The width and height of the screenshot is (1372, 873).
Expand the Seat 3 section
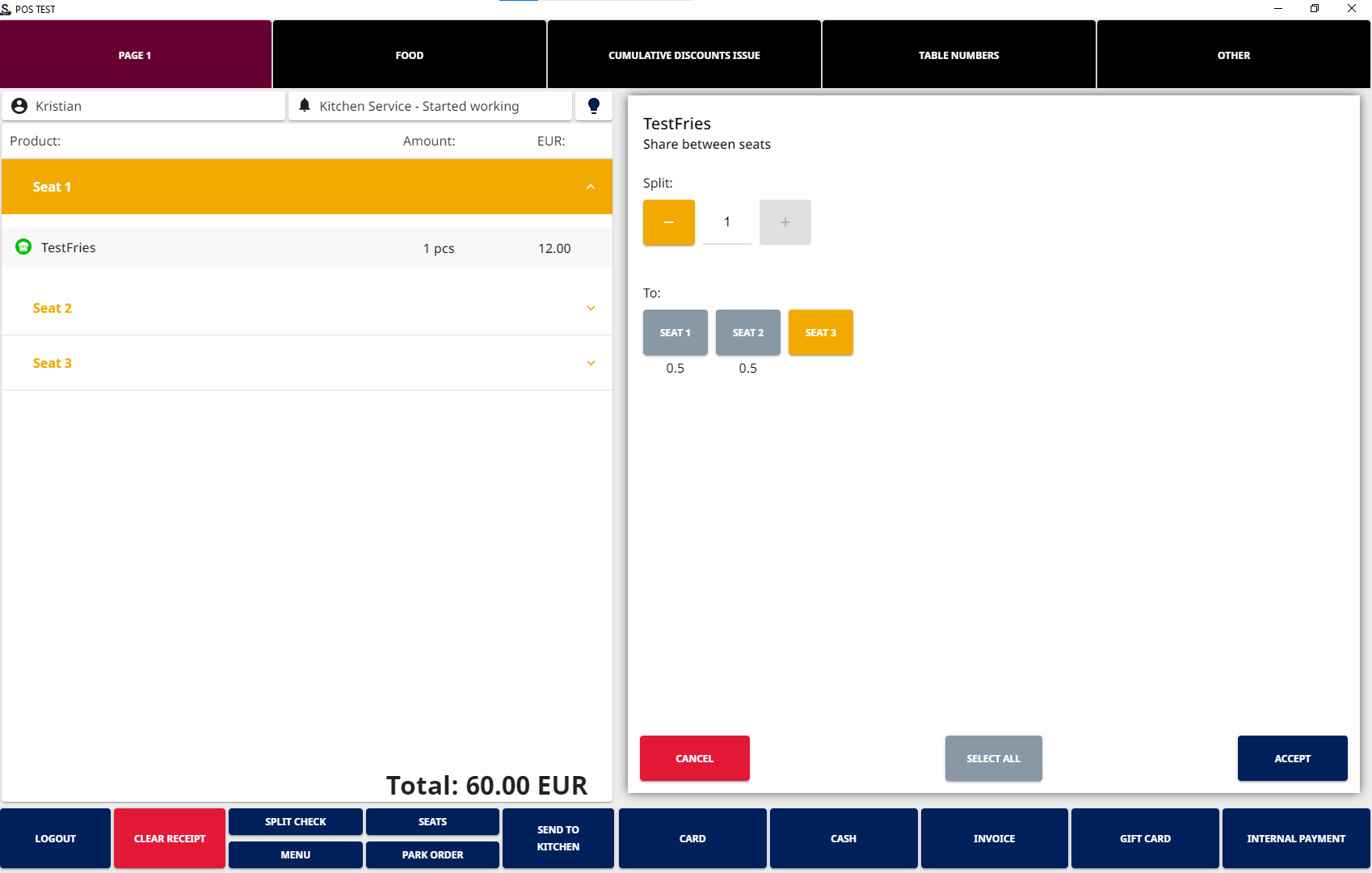591,363
